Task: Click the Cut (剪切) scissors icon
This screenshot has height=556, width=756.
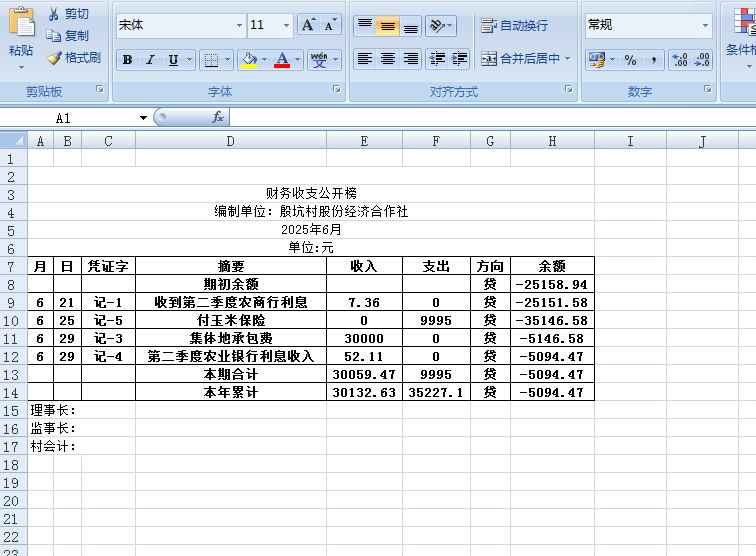Action: click(54, 14)
